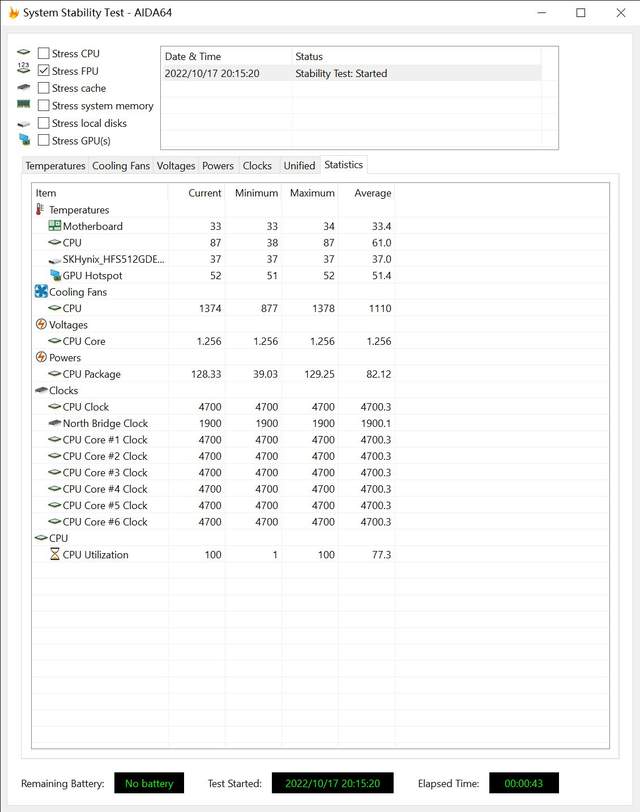Click the GPU Hotspot row icon
This screenshot has width=640, height=812.
(x=55, y=274)
